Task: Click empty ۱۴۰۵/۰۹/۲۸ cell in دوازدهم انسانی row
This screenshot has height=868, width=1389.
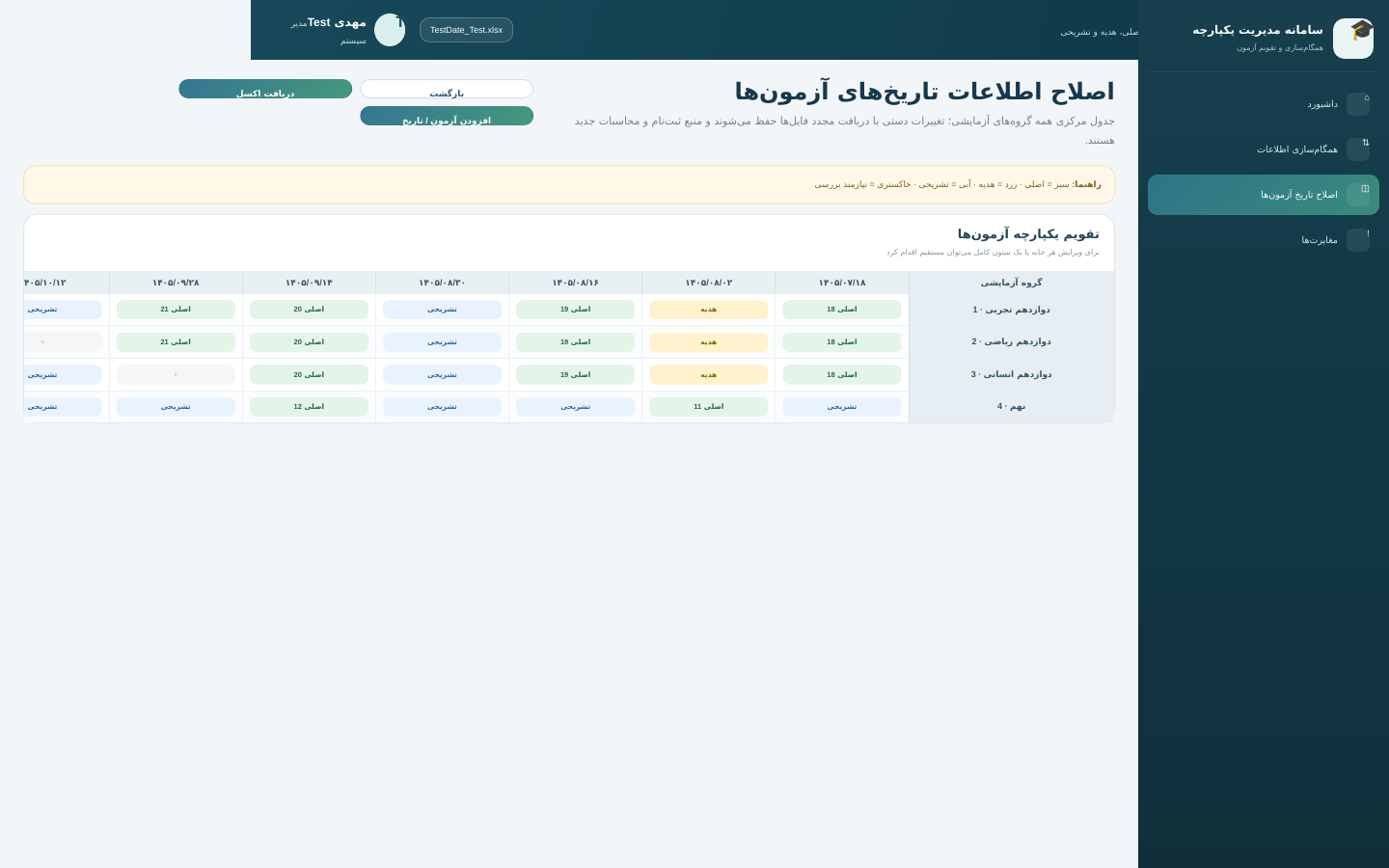Action: pos(176,374)
